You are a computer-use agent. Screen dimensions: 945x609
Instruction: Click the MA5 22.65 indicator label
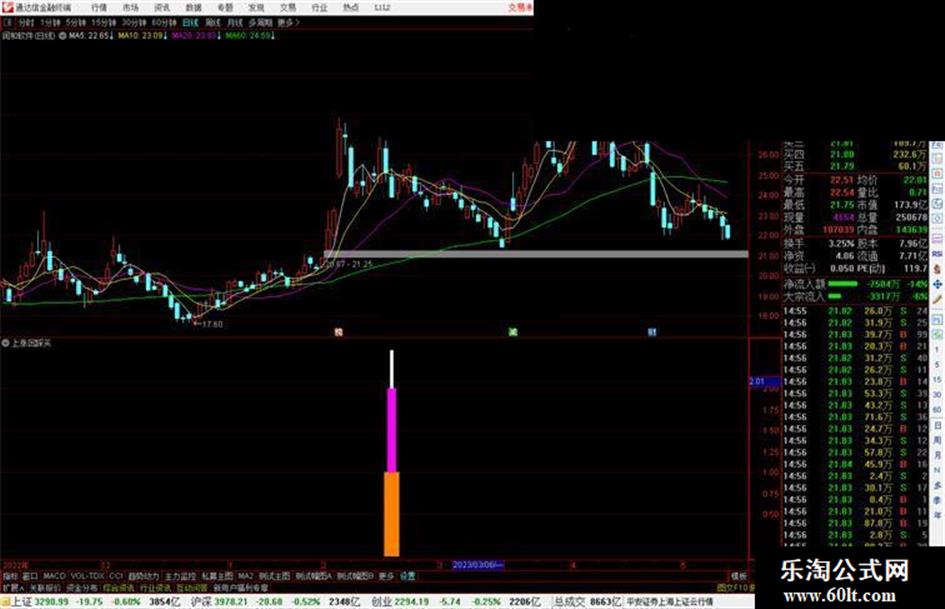[91, 36]
